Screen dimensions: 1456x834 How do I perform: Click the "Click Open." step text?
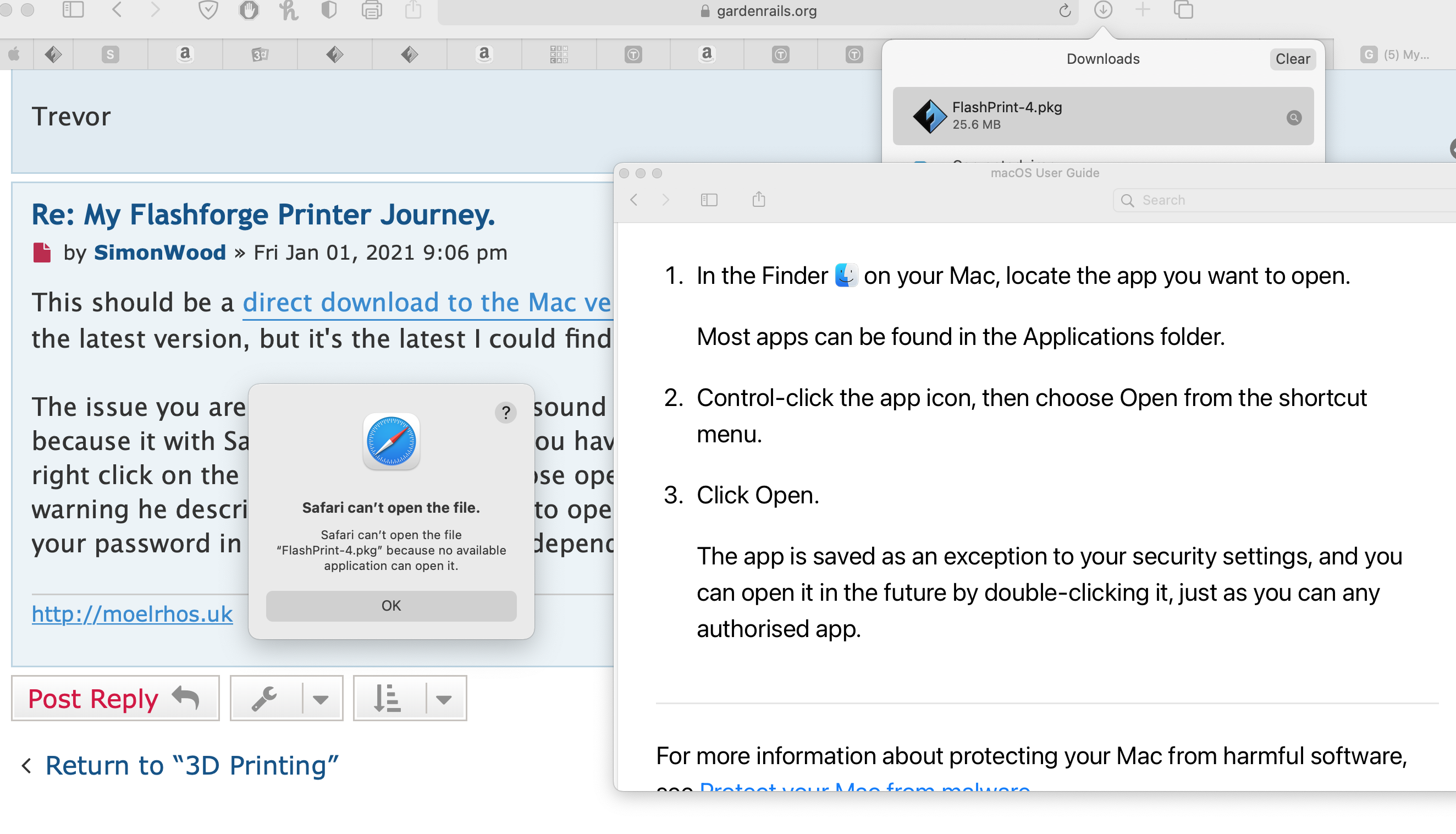point(758,496)
